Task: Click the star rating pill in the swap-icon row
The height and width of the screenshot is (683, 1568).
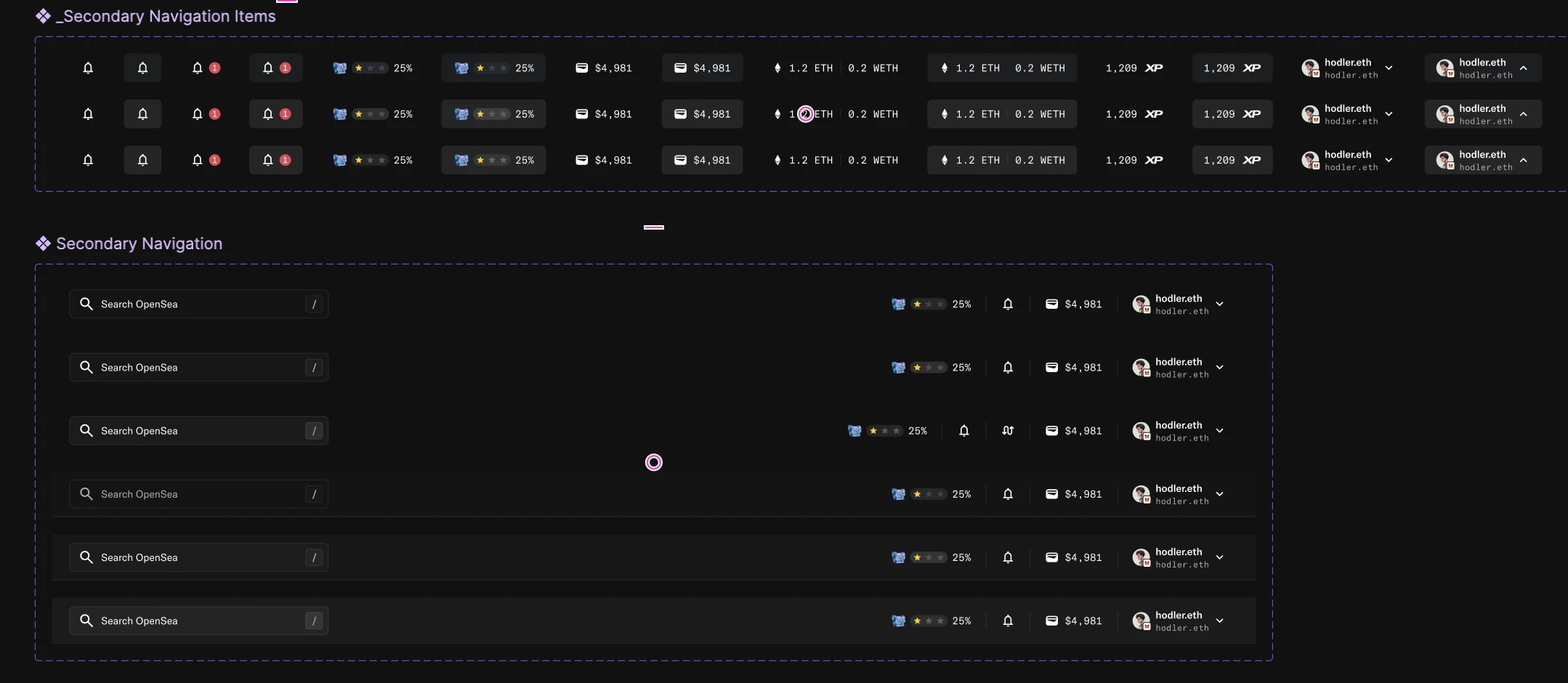Action: 885,431
